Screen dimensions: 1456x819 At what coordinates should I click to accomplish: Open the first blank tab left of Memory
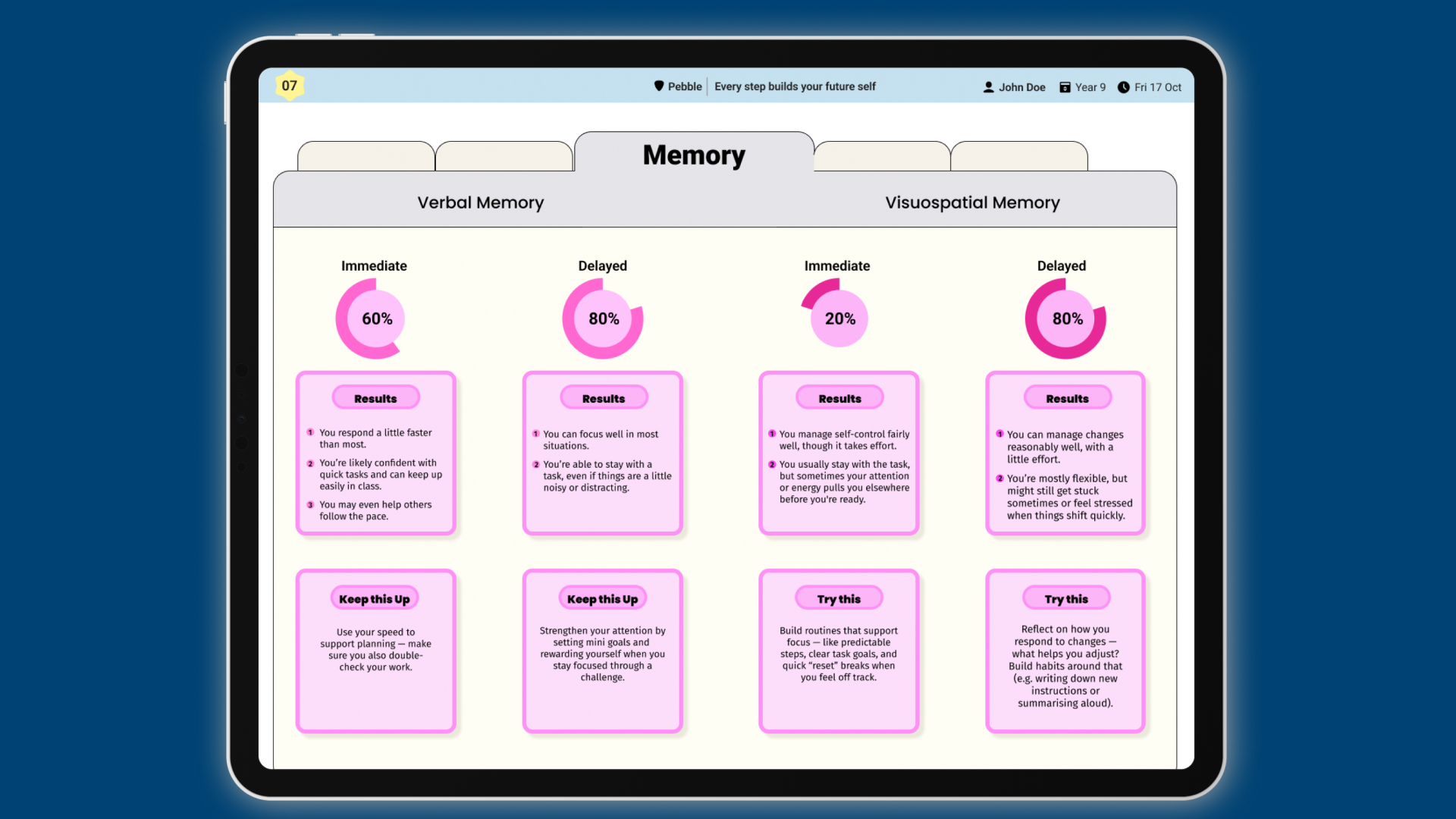(x=366, y=156)
